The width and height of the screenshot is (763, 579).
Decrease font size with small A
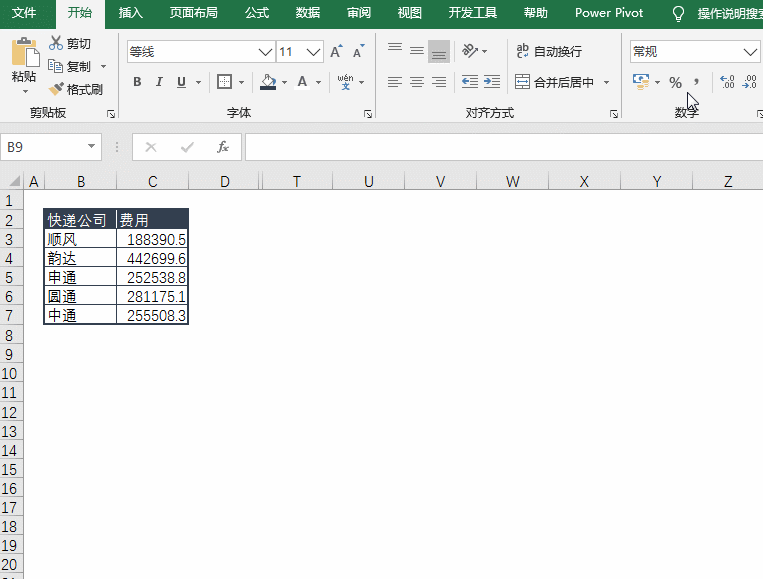[x=359, y=52]
